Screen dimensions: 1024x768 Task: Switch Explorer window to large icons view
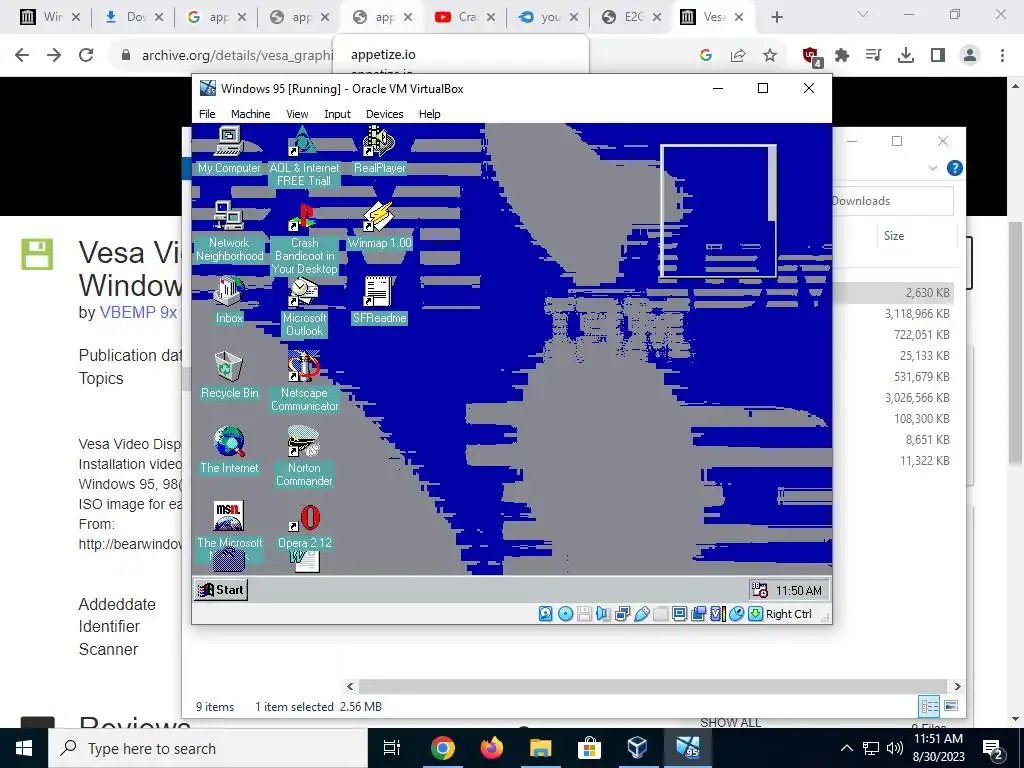tap(951, 706)
